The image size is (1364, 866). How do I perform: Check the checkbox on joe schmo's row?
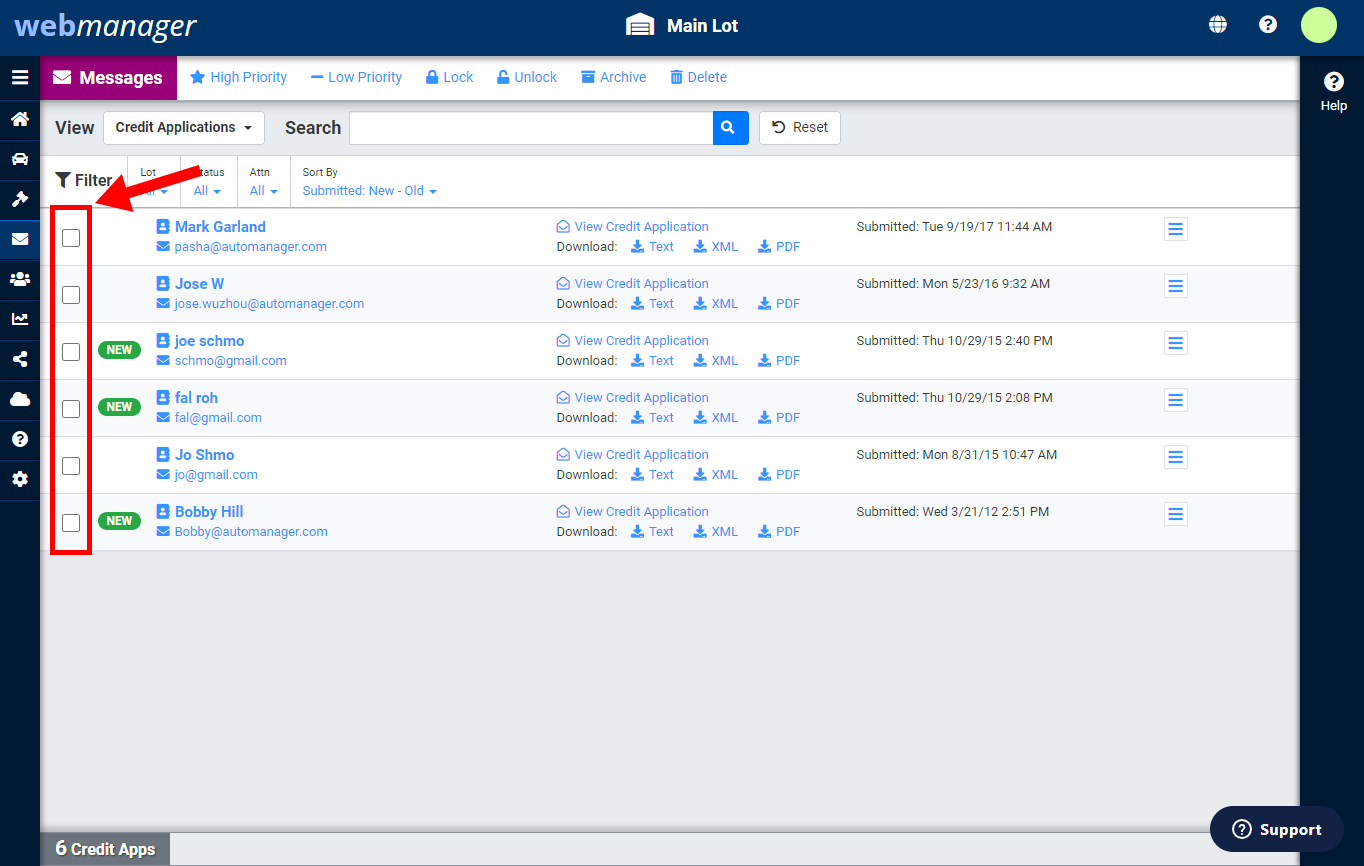pos(70,351)
